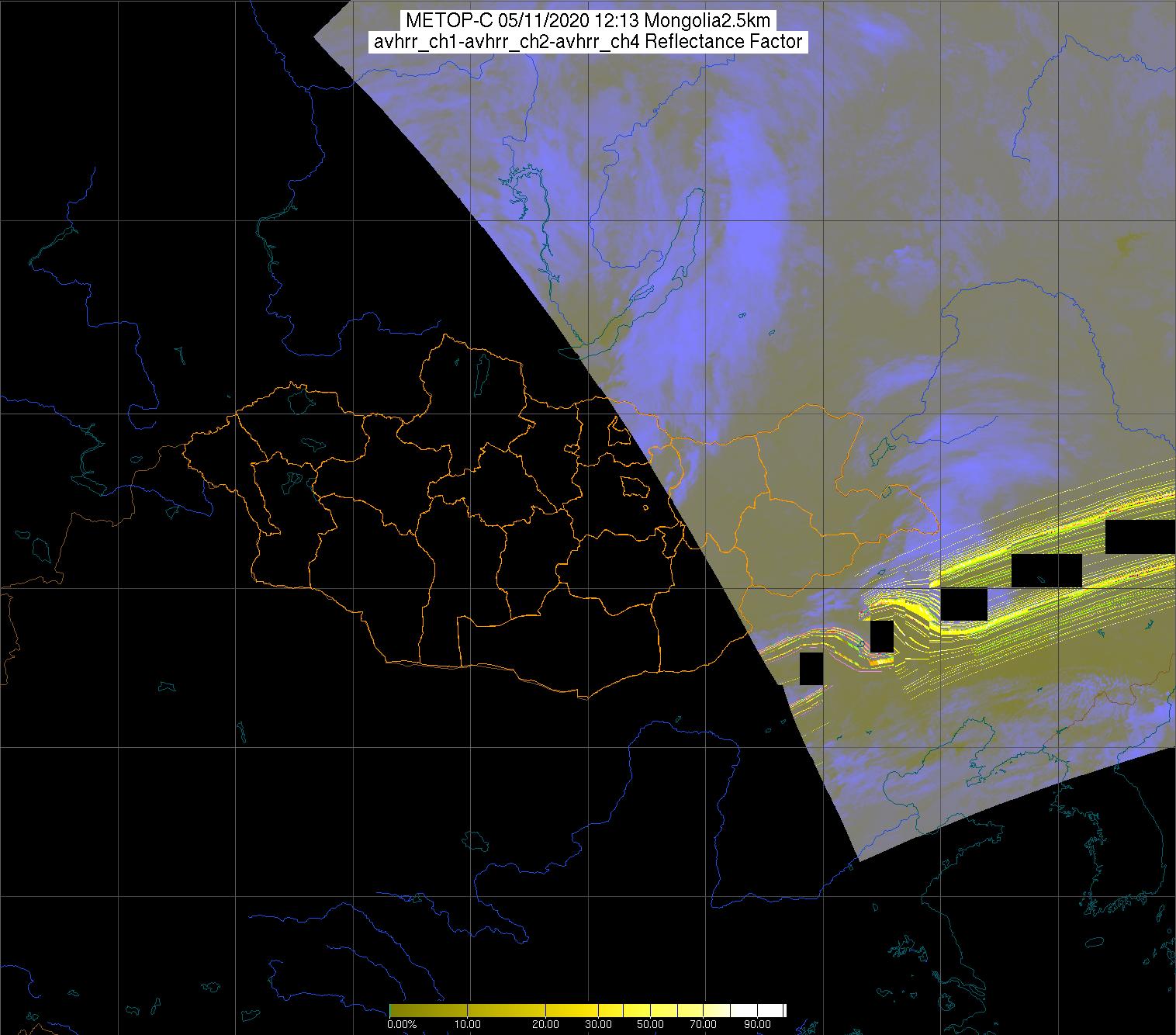Click the 30.00 colorbar label
This screenshot has height=1035, width=1176.
tap(597, 1024)
